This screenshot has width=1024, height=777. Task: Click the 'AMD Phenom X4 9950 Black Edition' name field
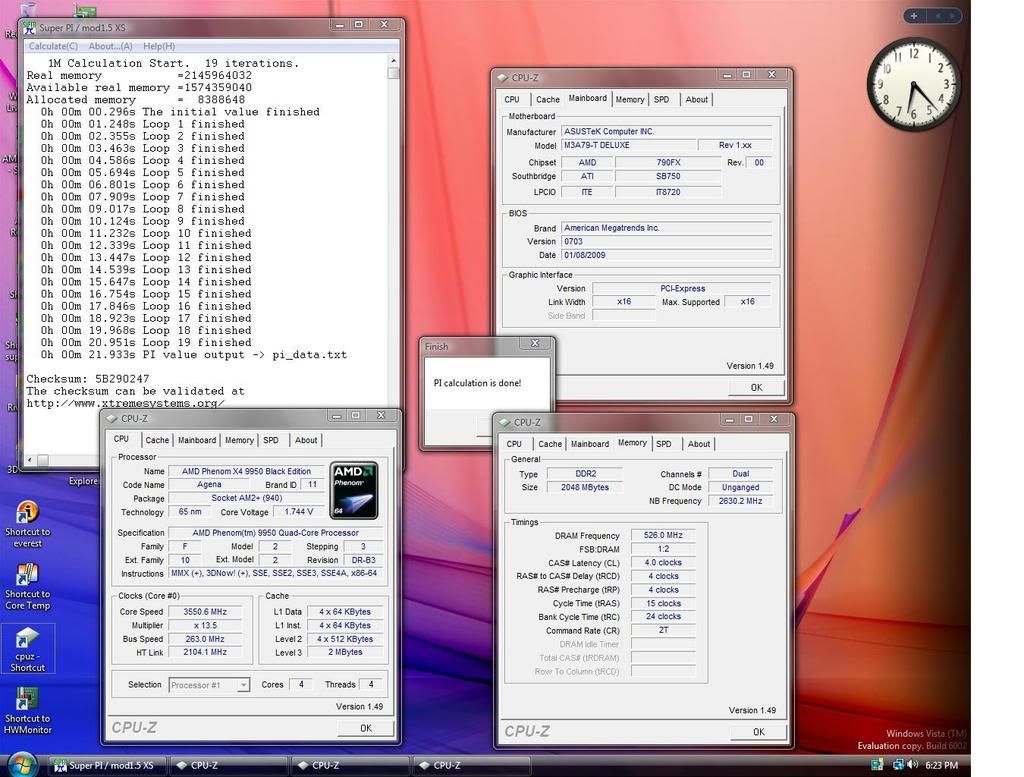click(246, 471)
